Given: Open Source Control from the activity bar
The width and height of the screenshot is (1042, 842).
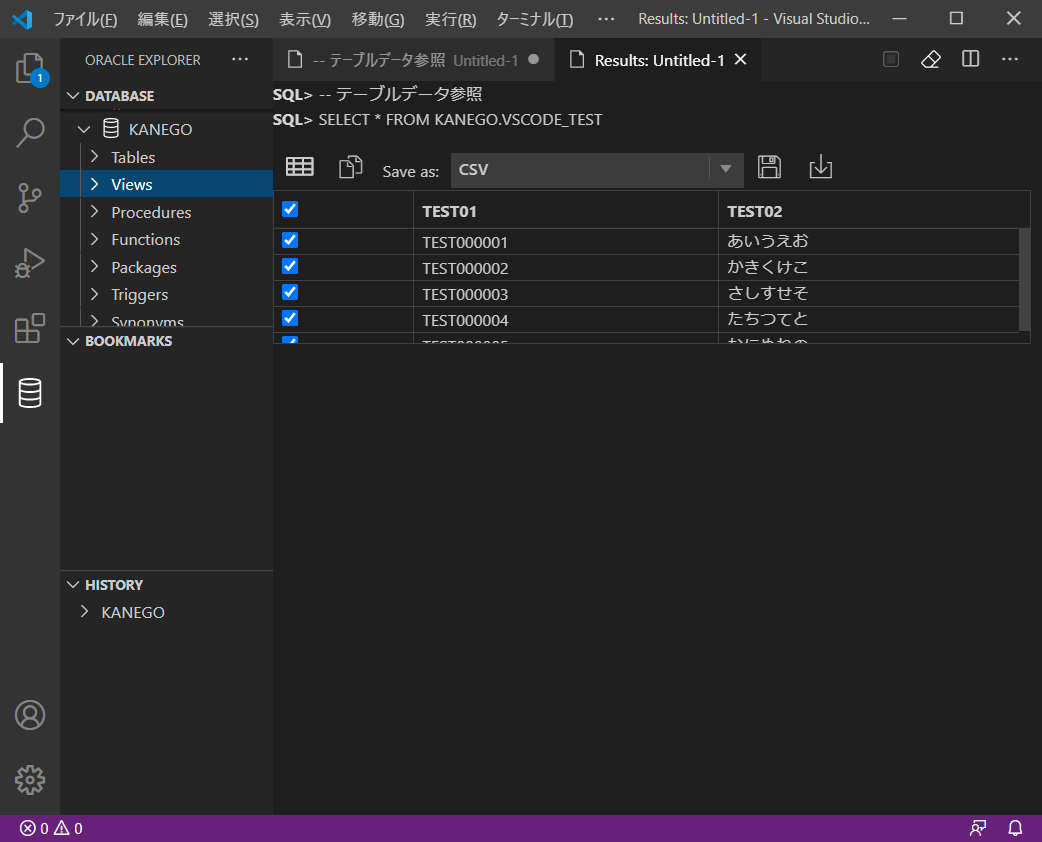Looking at the screenshot, I should coord(30,198).
